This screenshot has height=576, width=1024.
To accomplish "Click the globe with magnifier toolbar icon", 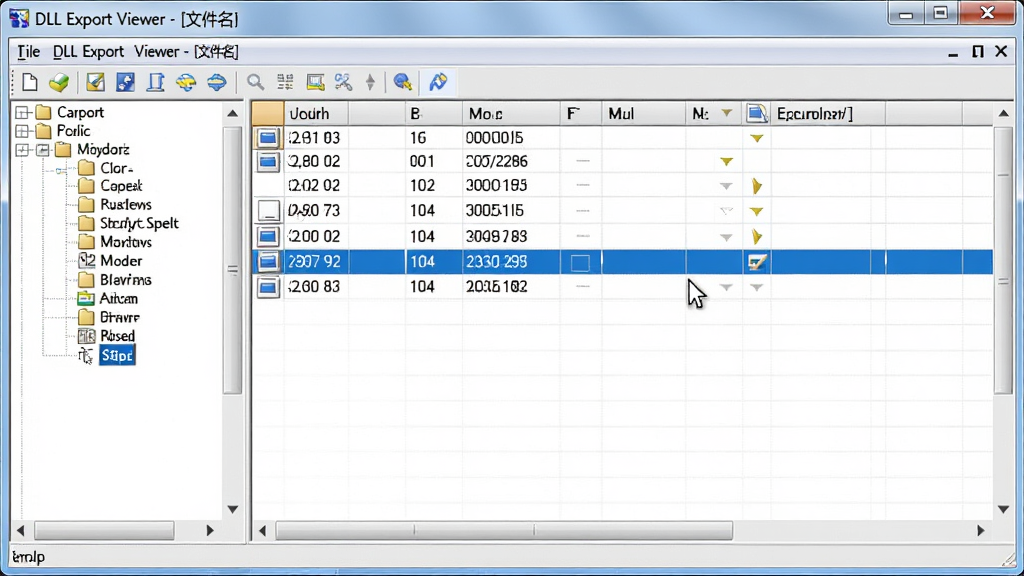I will pos(403,82).
